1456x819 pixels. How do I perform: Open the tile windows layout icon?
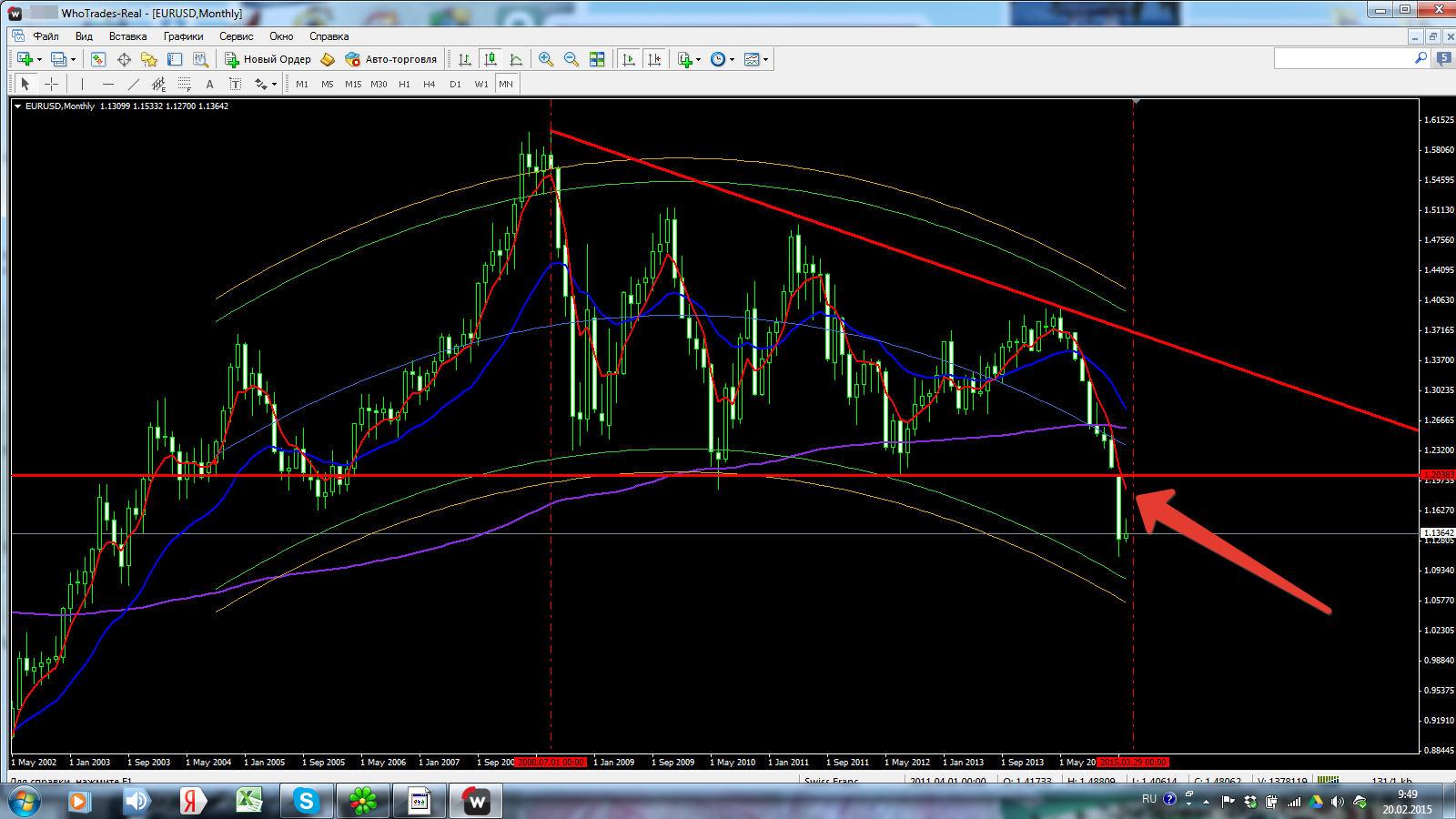(x=597, y=59)
